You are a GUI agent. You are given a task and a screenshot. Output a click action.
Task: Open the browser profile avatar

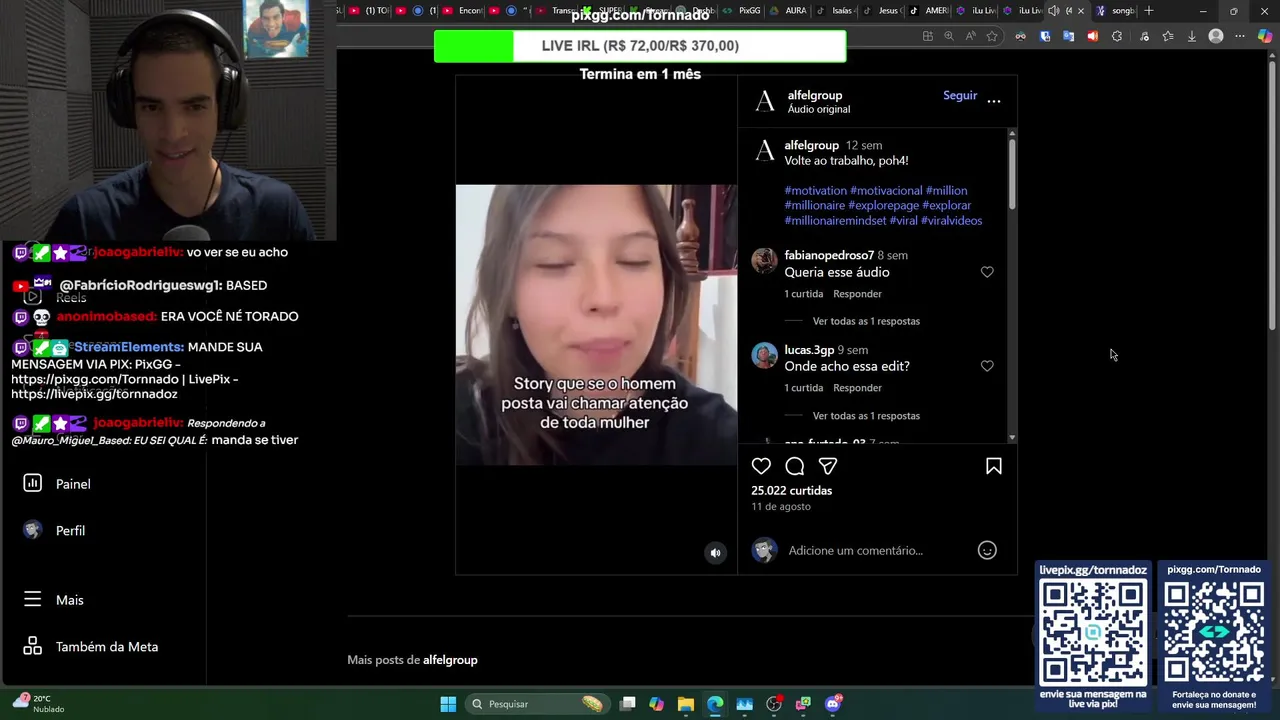pos(1216,36)
